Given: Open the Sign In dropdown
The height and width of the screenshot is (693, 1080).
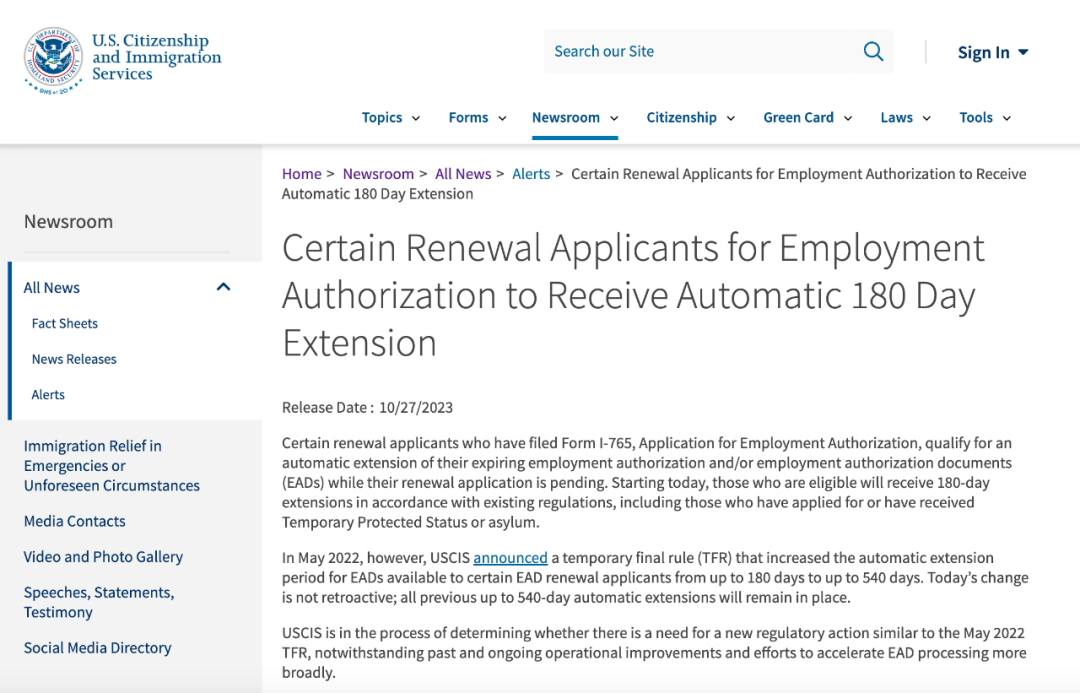Looking at the screenshot, I should click(x=993, y=52).
